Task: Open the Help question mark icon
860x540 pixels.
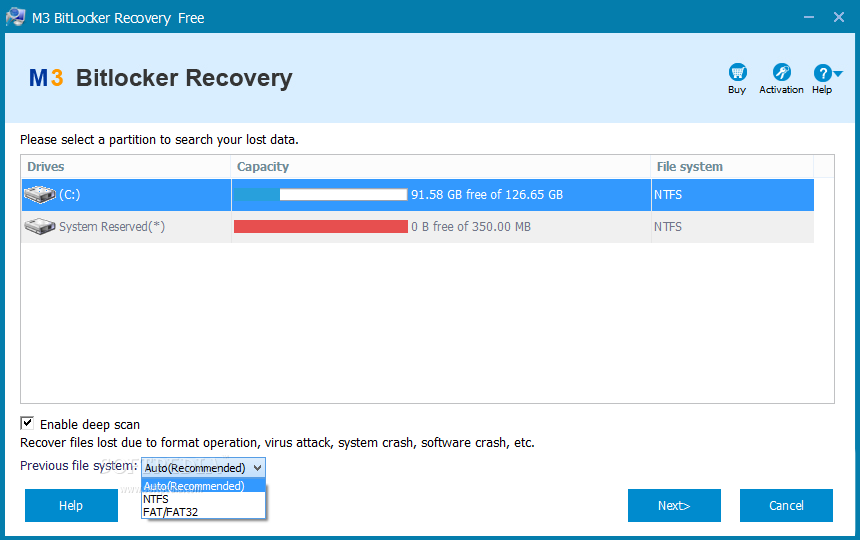Action: click(x=822, y=72)
